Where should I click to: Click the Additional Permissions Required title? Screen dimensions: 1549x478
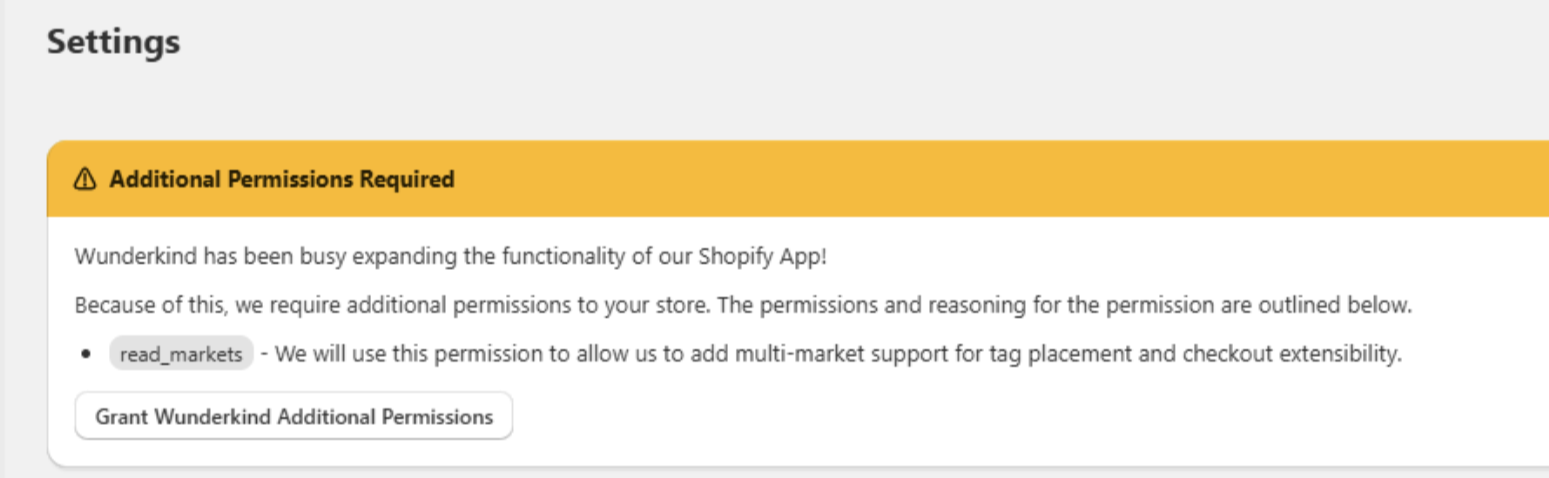click(x=282, y=179)
